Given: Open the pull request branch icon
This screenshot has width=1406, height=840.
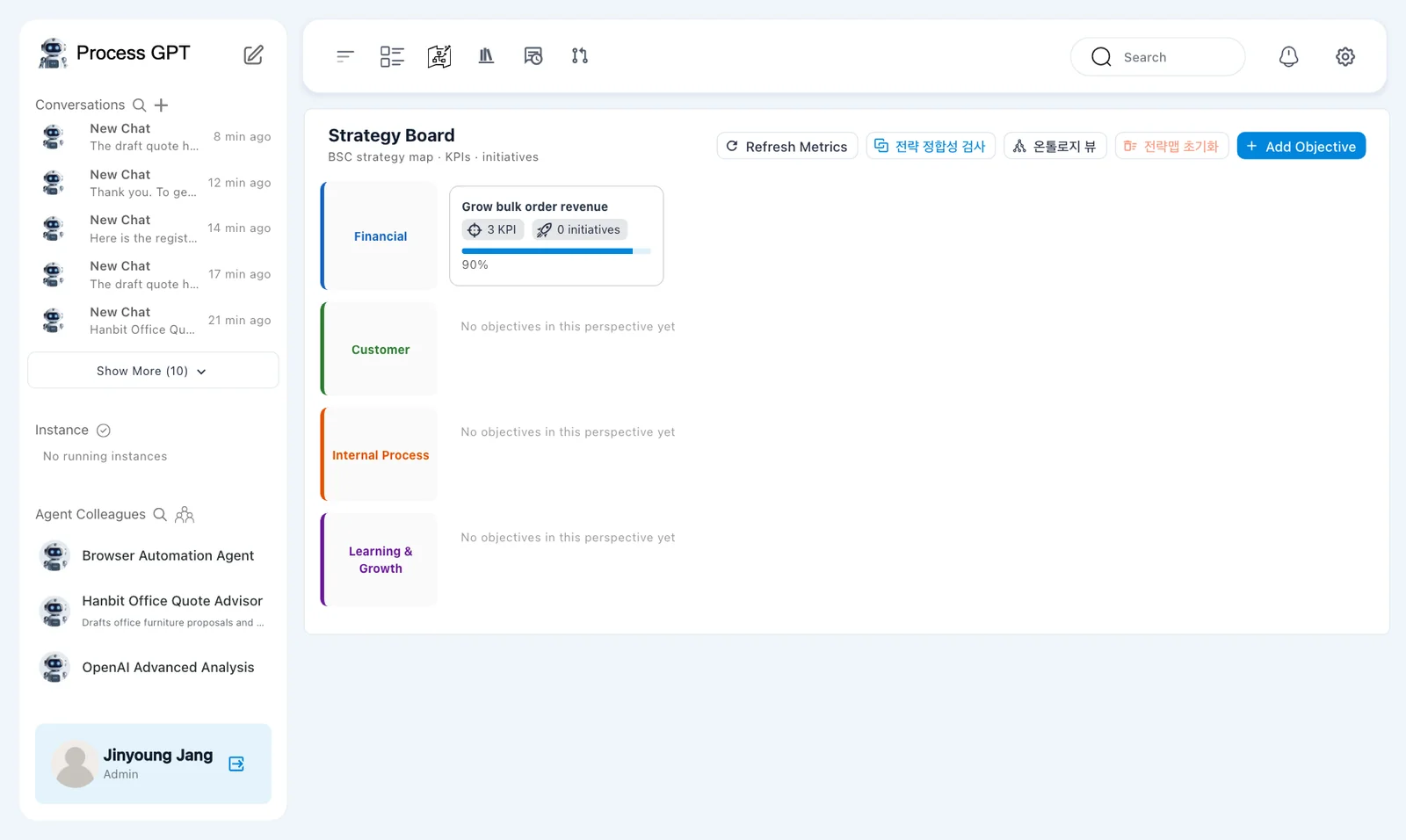Looking at the screenshot, I should 580,56.
